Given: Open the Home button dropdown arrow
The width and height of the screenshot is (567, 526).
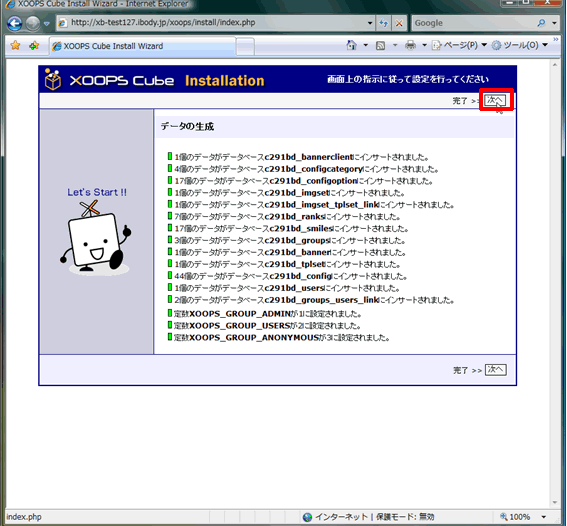Looking at the screenshot, I should 366,45.
